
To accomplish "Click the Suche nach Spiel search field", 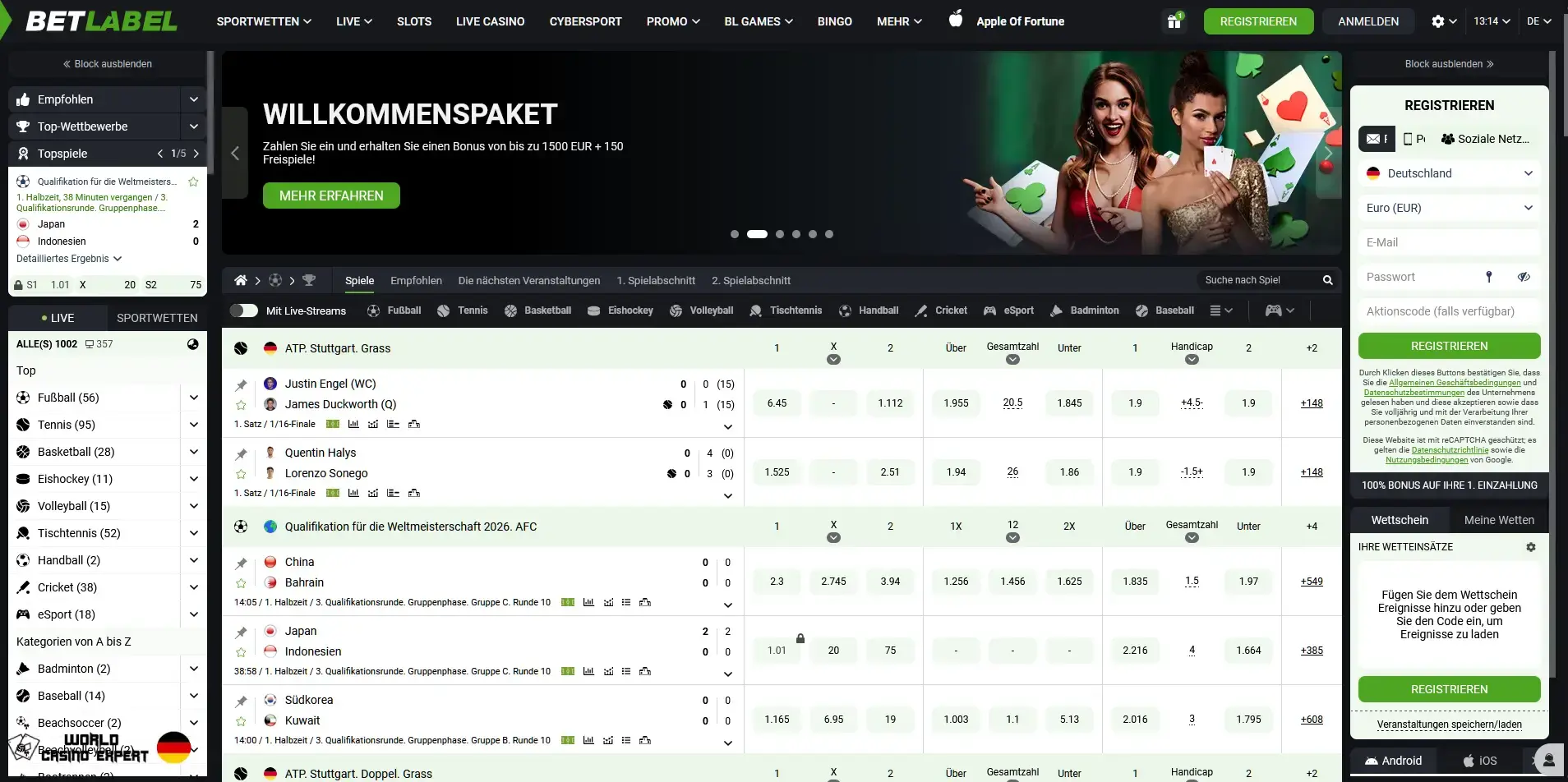I will coord(1257,280).
